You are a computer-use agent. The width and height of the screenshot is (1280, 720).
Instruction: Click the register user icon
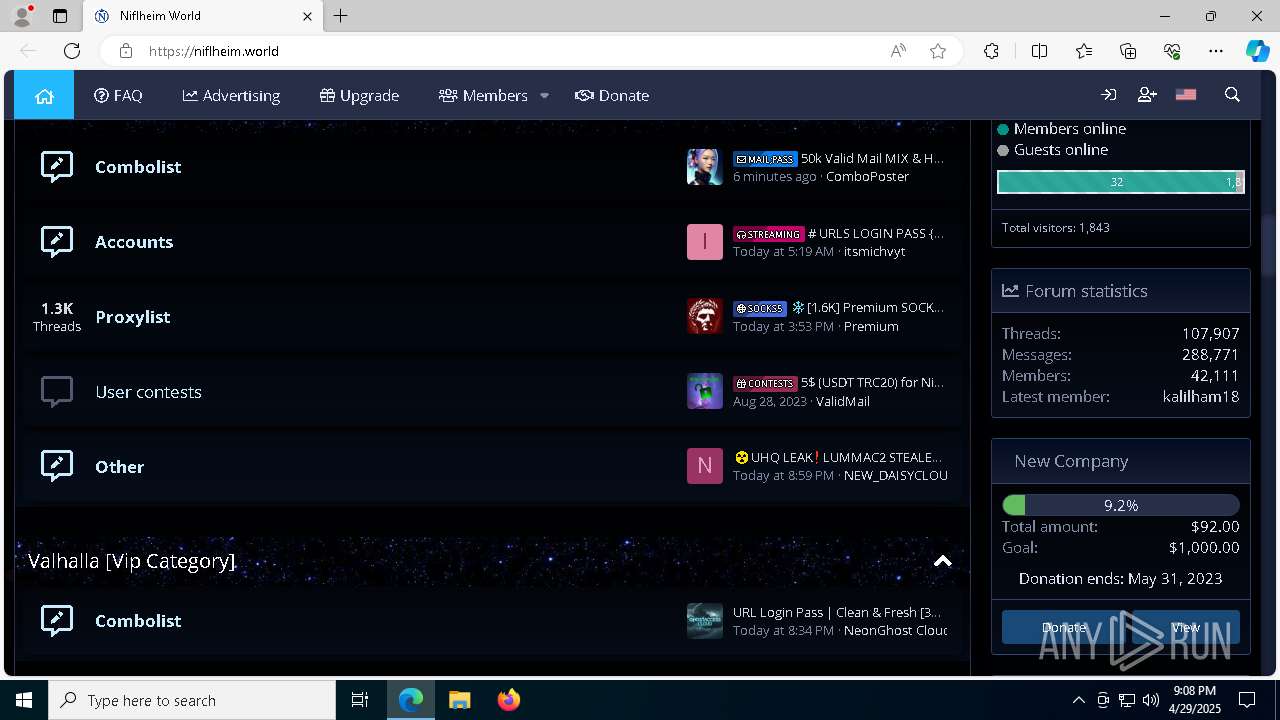(1147, 95)
